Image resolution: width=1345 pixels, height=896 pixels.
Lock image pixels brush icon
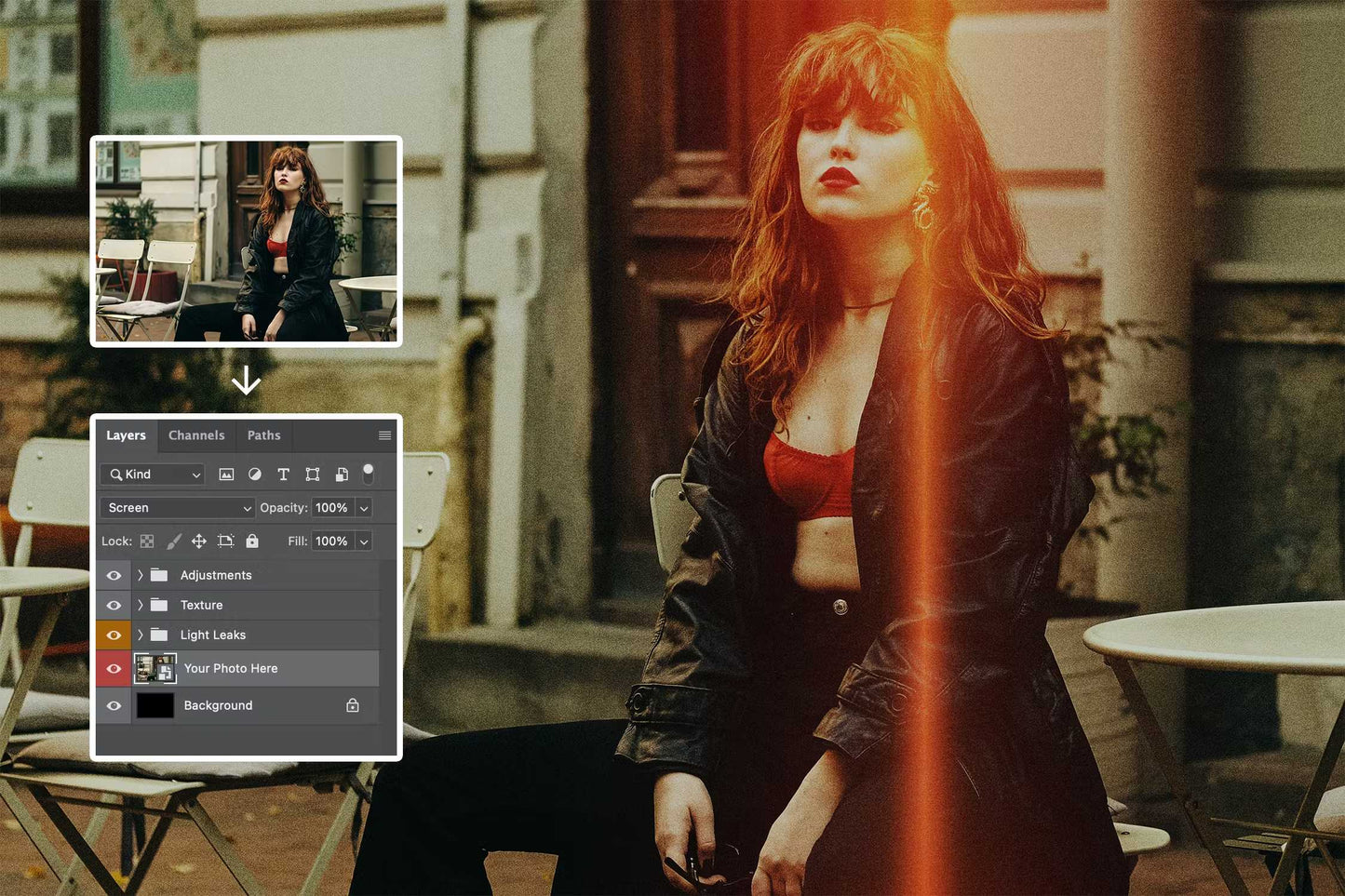coord(173,542)
